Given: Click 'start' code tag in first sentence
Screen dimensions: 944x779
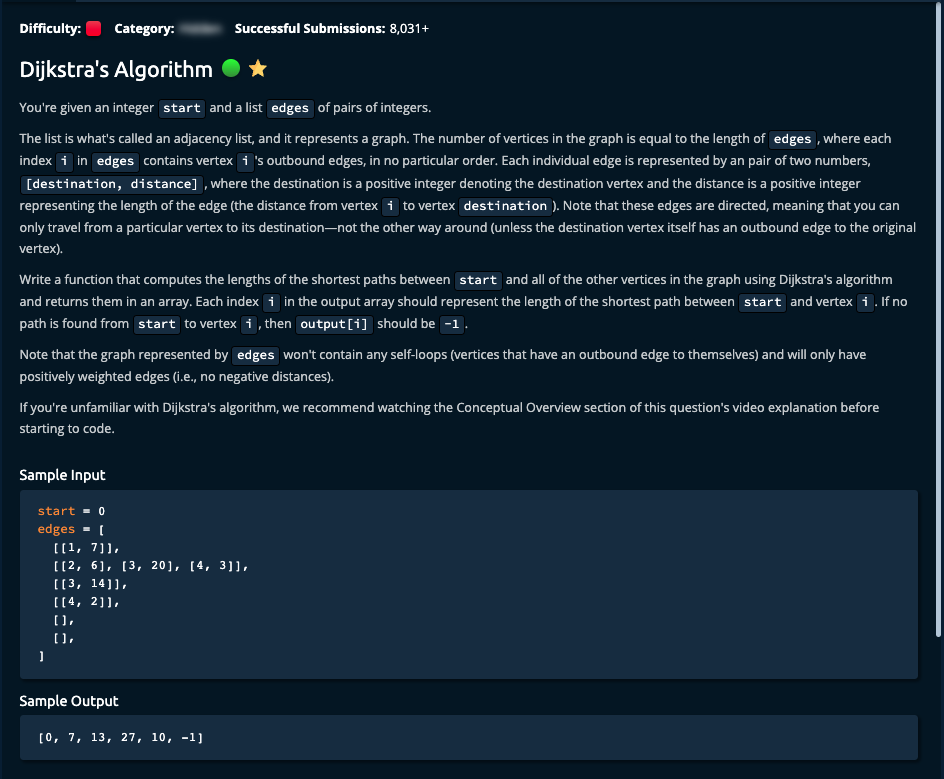Looking at the screenshot, I should (182, 108).
